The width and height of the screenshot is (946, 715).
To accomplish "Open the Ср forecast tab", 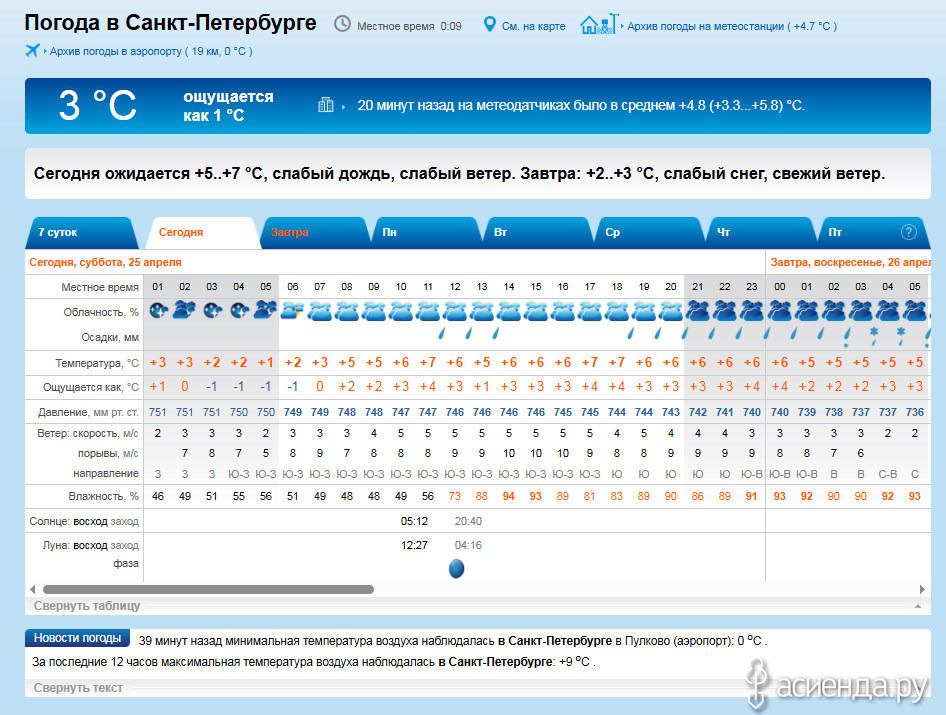I will tap(612, 232).
